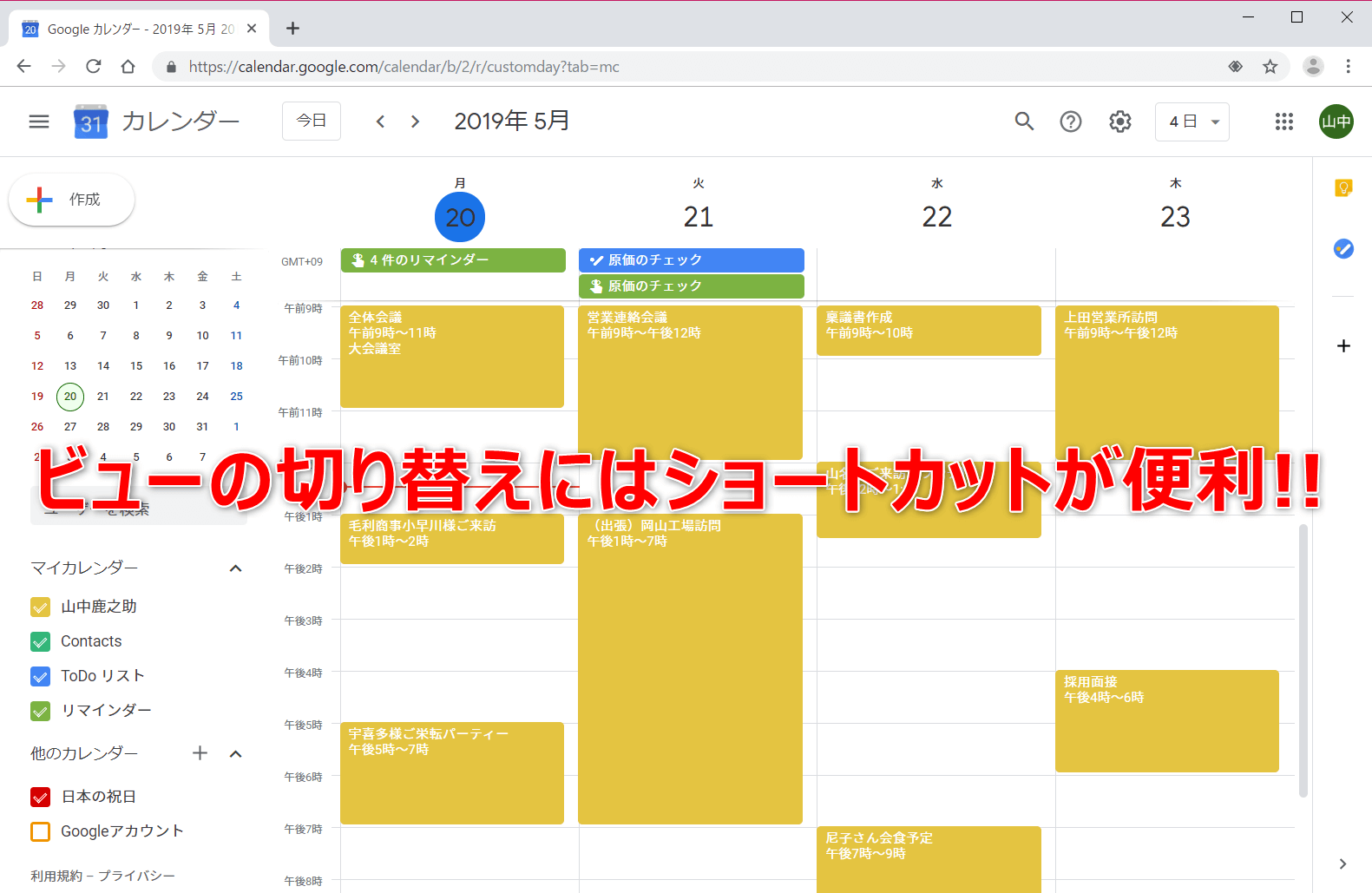Select 20 in the mini calendar
Image resolution: width=1372 pixels, height=893 pixels.
[70, 397]
